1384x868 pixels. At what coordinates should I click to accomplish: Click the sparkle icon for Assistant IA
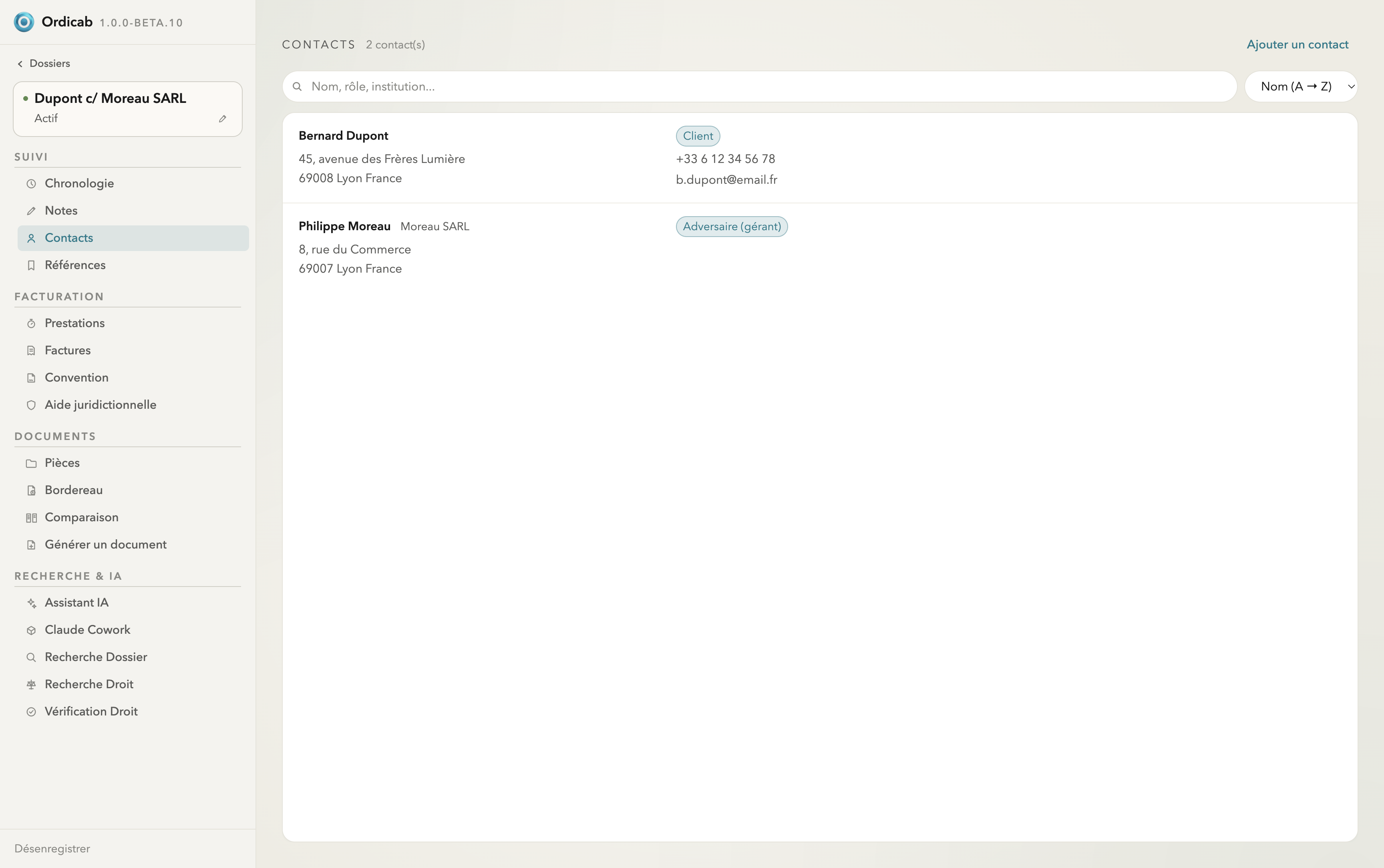pos(32,603)
